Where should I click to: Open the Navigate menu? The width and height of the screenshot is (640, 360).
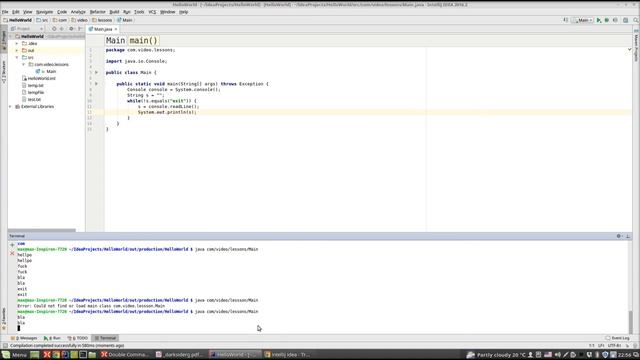coord(44,12)
